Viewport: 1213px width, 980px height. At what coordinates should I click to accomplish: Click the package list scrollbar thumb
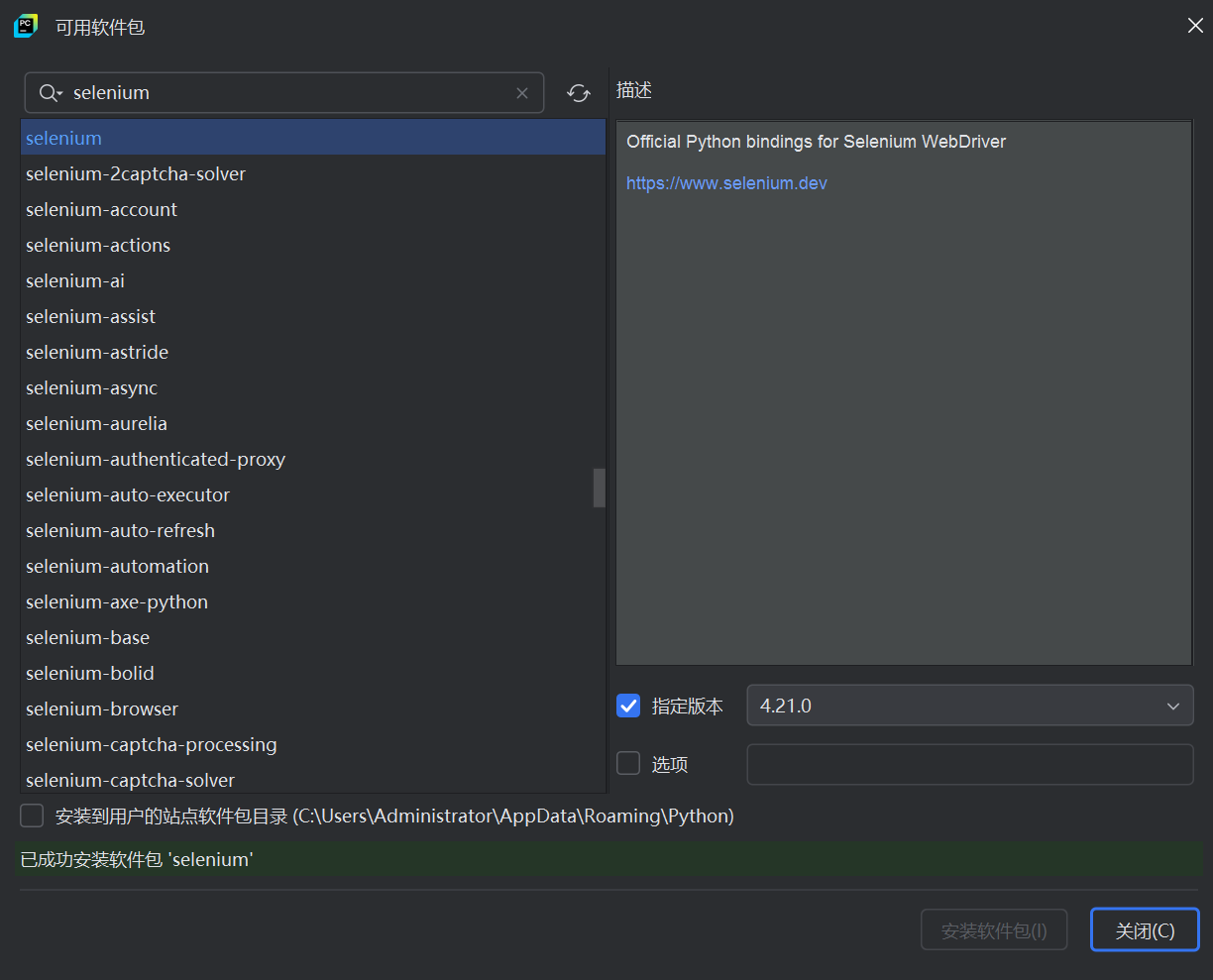(599, 488)
